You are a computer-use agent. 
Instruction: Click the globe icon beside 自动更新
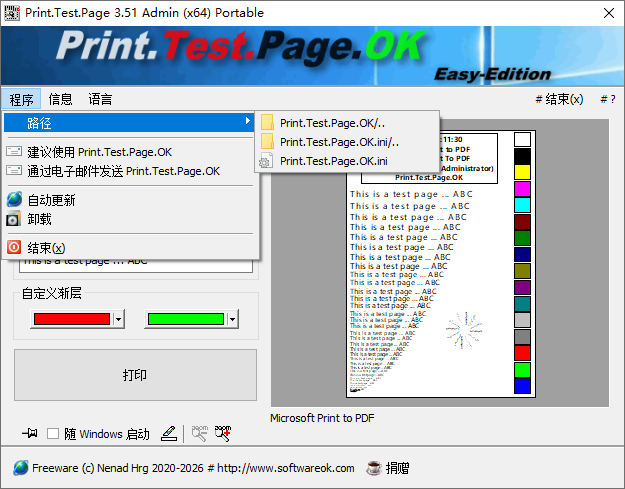coord(14,199)
